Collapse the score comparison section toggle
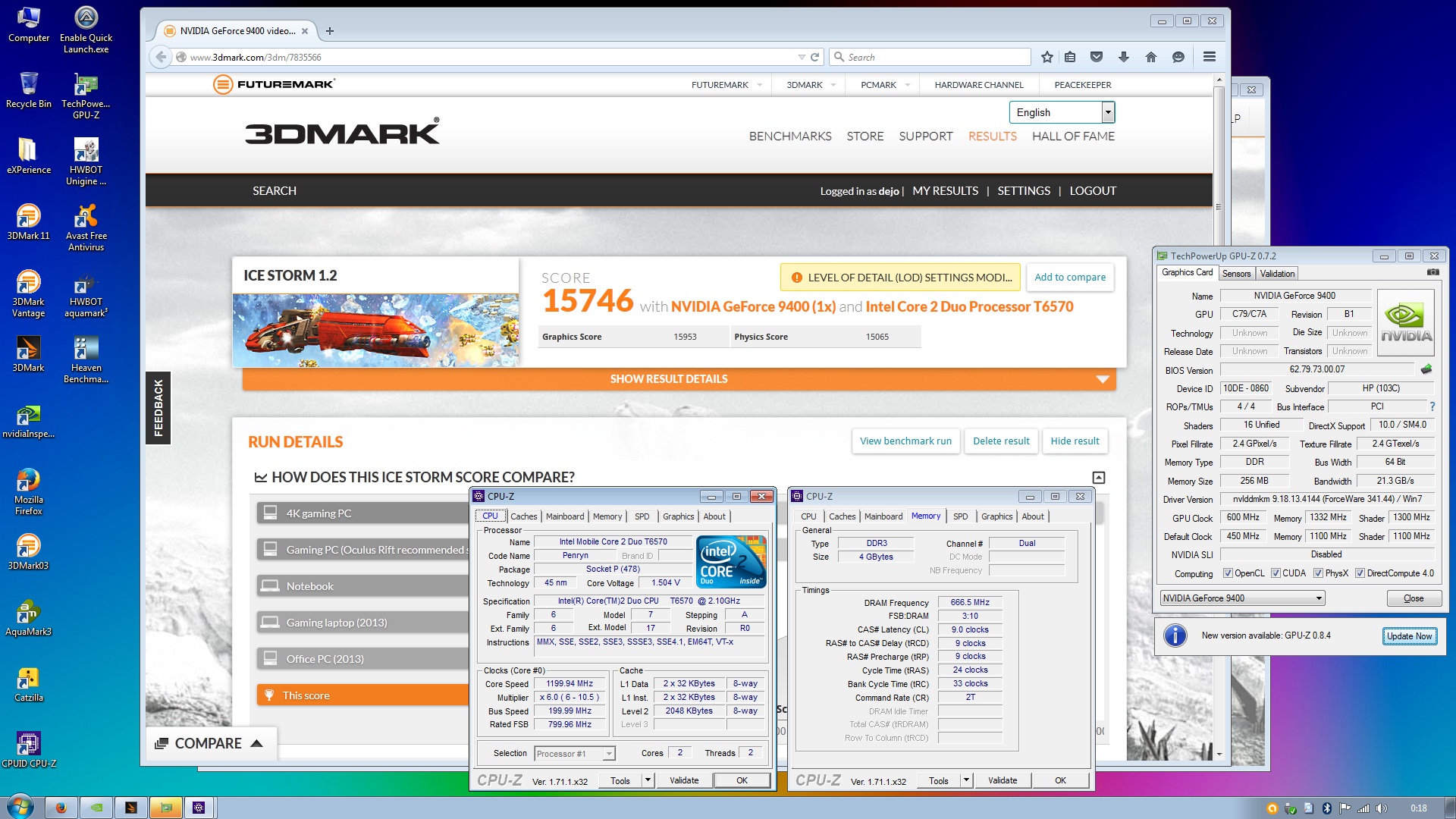1456x819 pixels. [1099, 477]
